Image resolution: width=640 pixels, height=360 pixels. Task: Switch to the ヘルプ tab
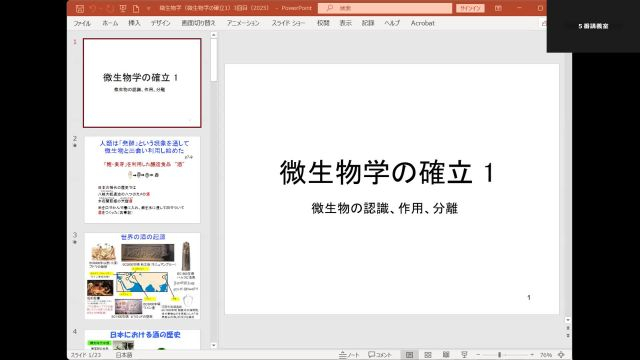(x=392, y=23)
